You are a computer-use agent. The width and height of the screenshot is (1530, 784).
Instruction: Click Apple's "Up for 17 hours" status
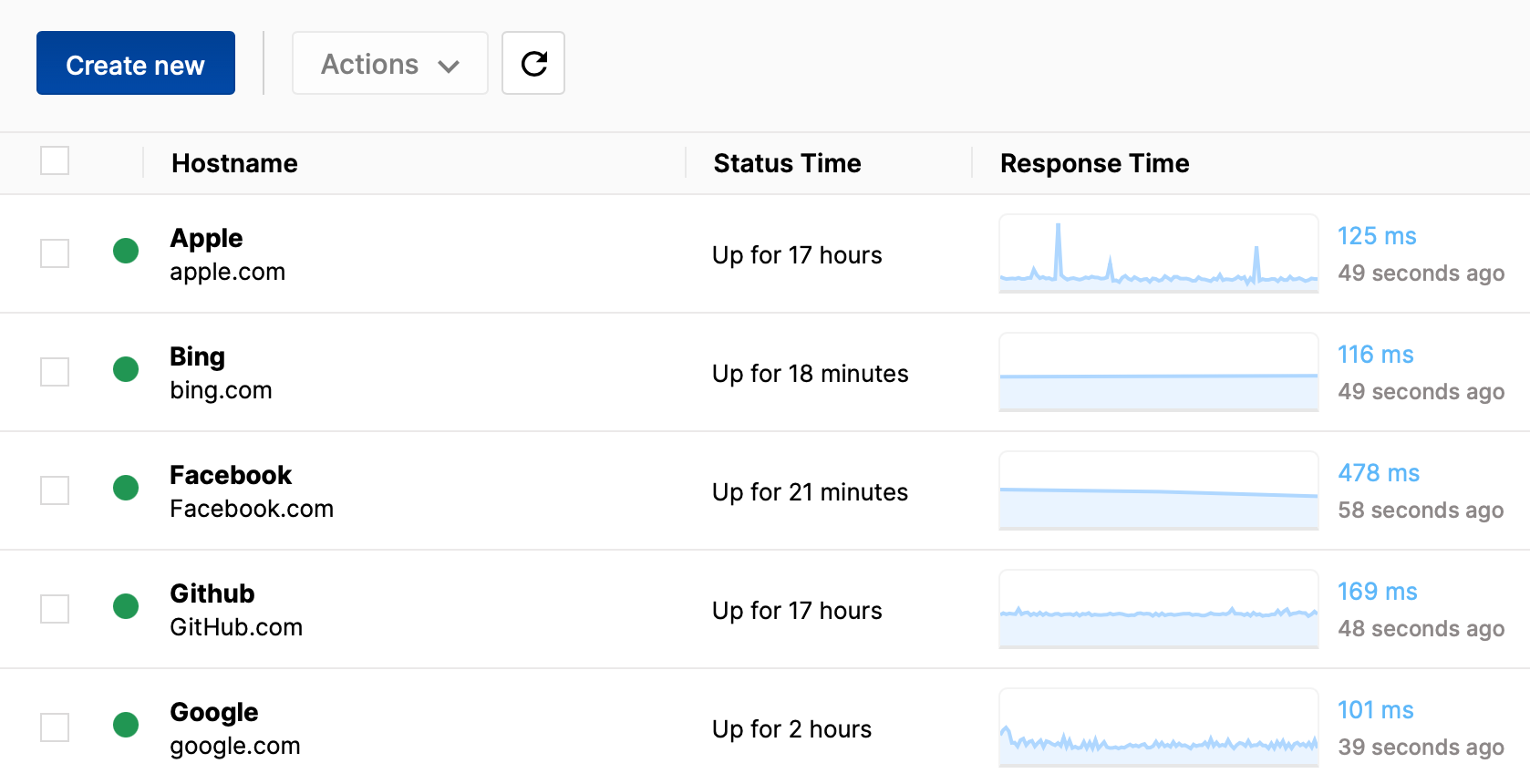[797, 255]
